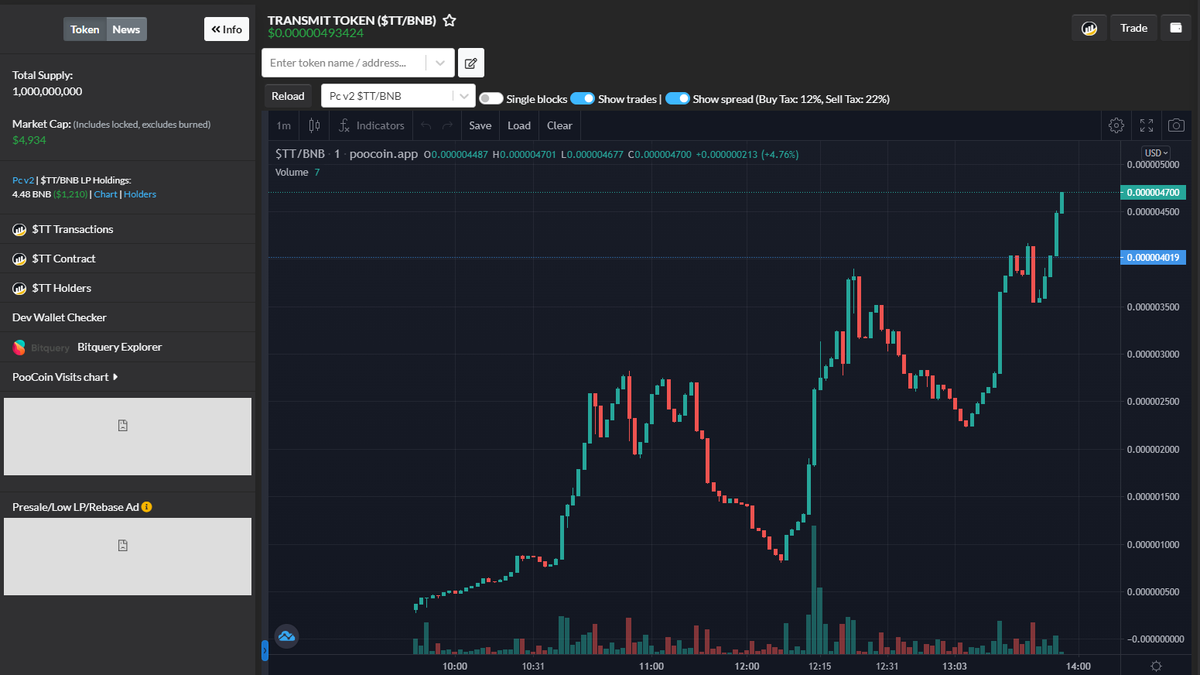Select the candlestick chart style icon
This screenshot has height=675, width=1200.
[315, 126]
